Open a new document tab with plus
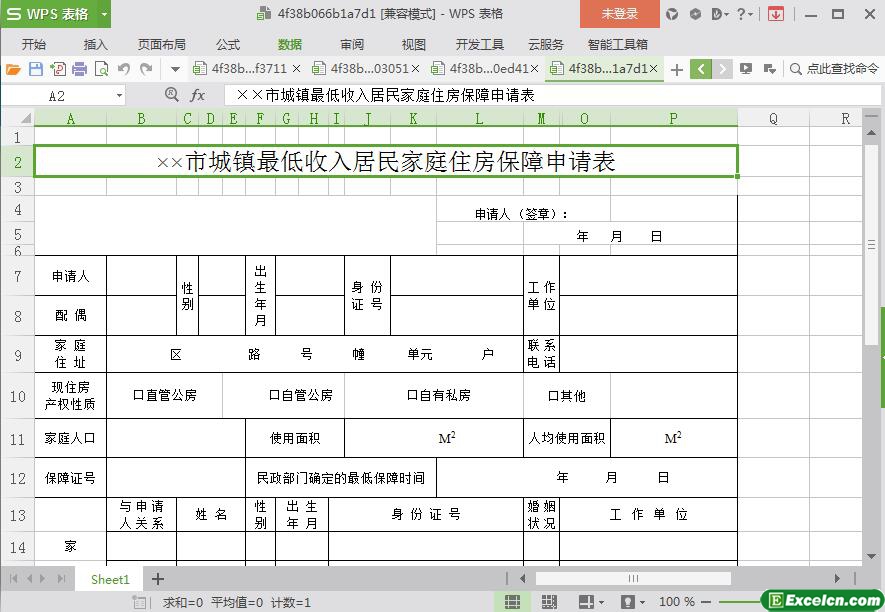This screenshot has width=885, height=612. (x=677, y=69)
